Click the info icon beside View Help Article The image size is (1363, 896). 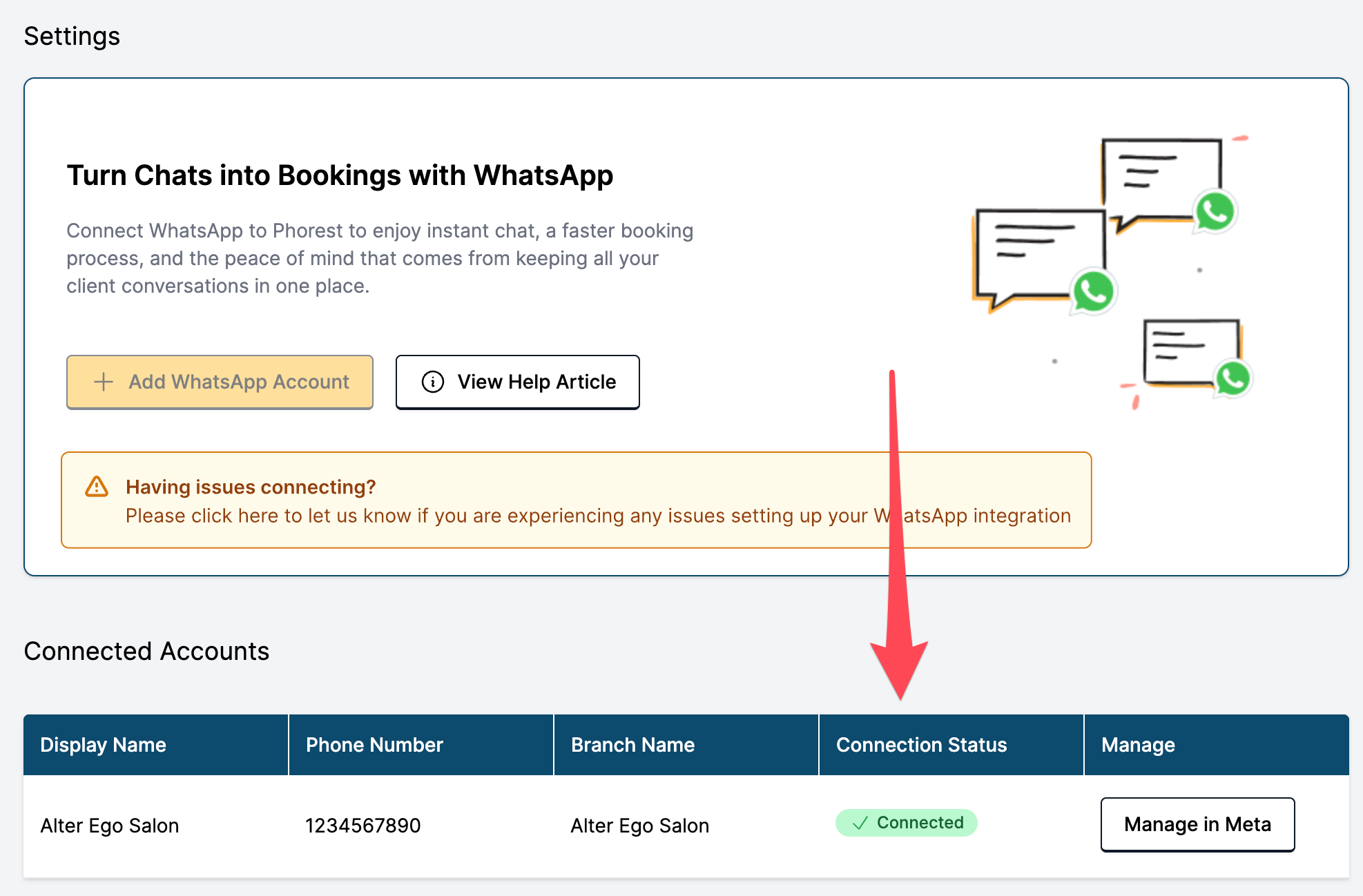[433, 382]
